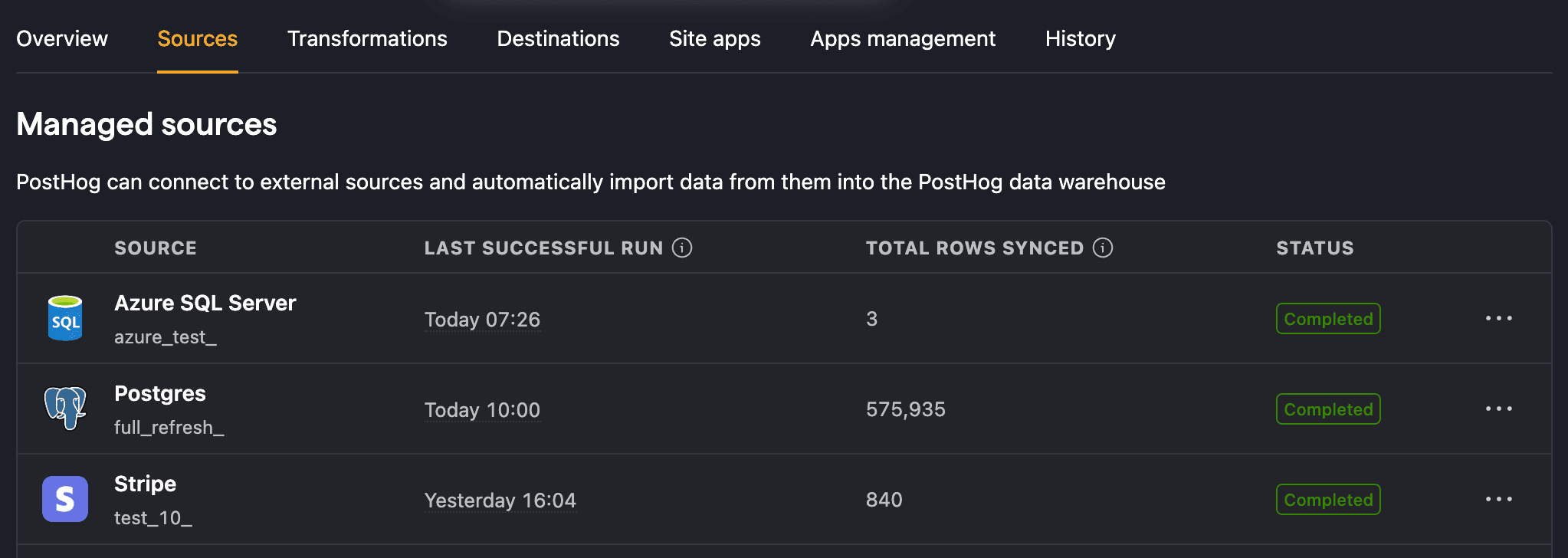This screenshot has height=558, width=1568.
Task: Click the Postgres elephant icon
Action: click(65, 409)
